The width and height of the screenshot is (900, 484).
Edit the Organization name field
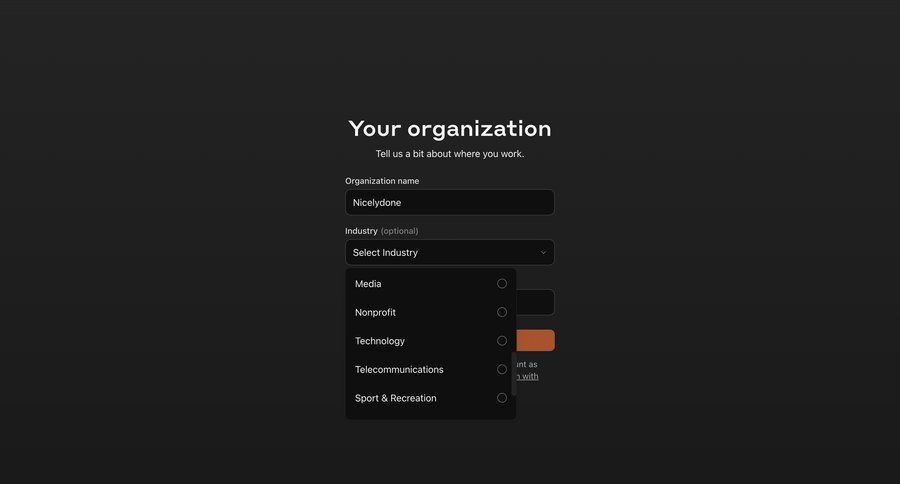tap(449, 203)
